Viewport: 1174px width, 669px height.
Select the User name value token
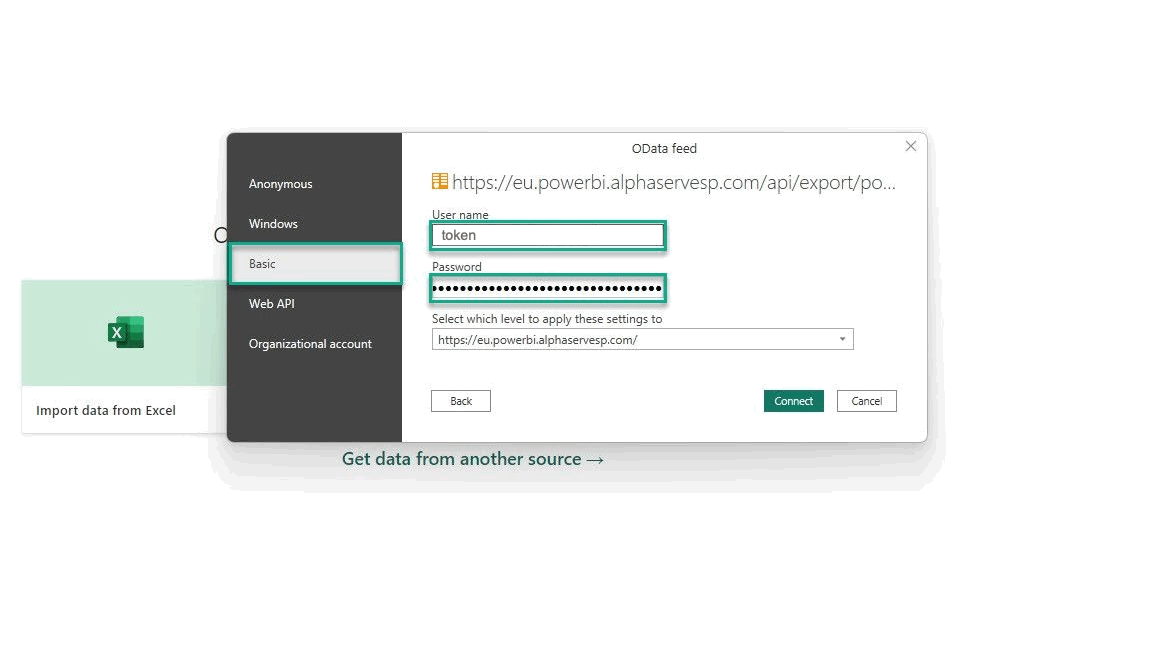pos(459,235)
